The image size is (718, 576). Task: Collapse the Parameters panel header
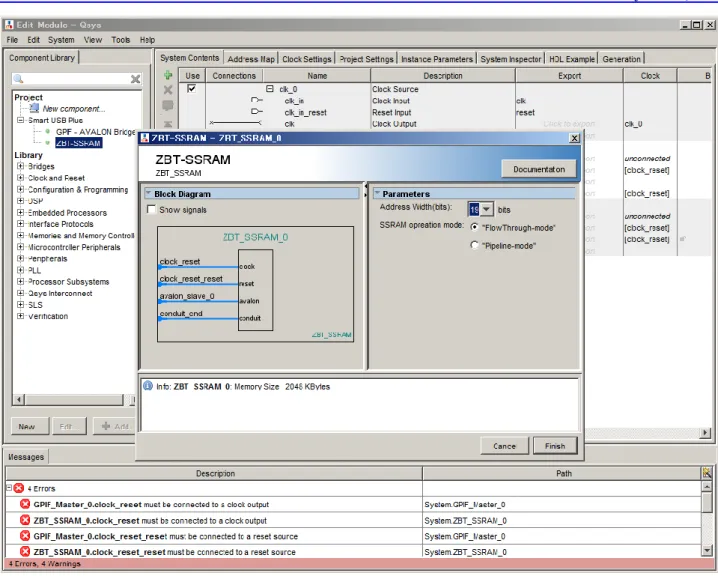[377, 194]
